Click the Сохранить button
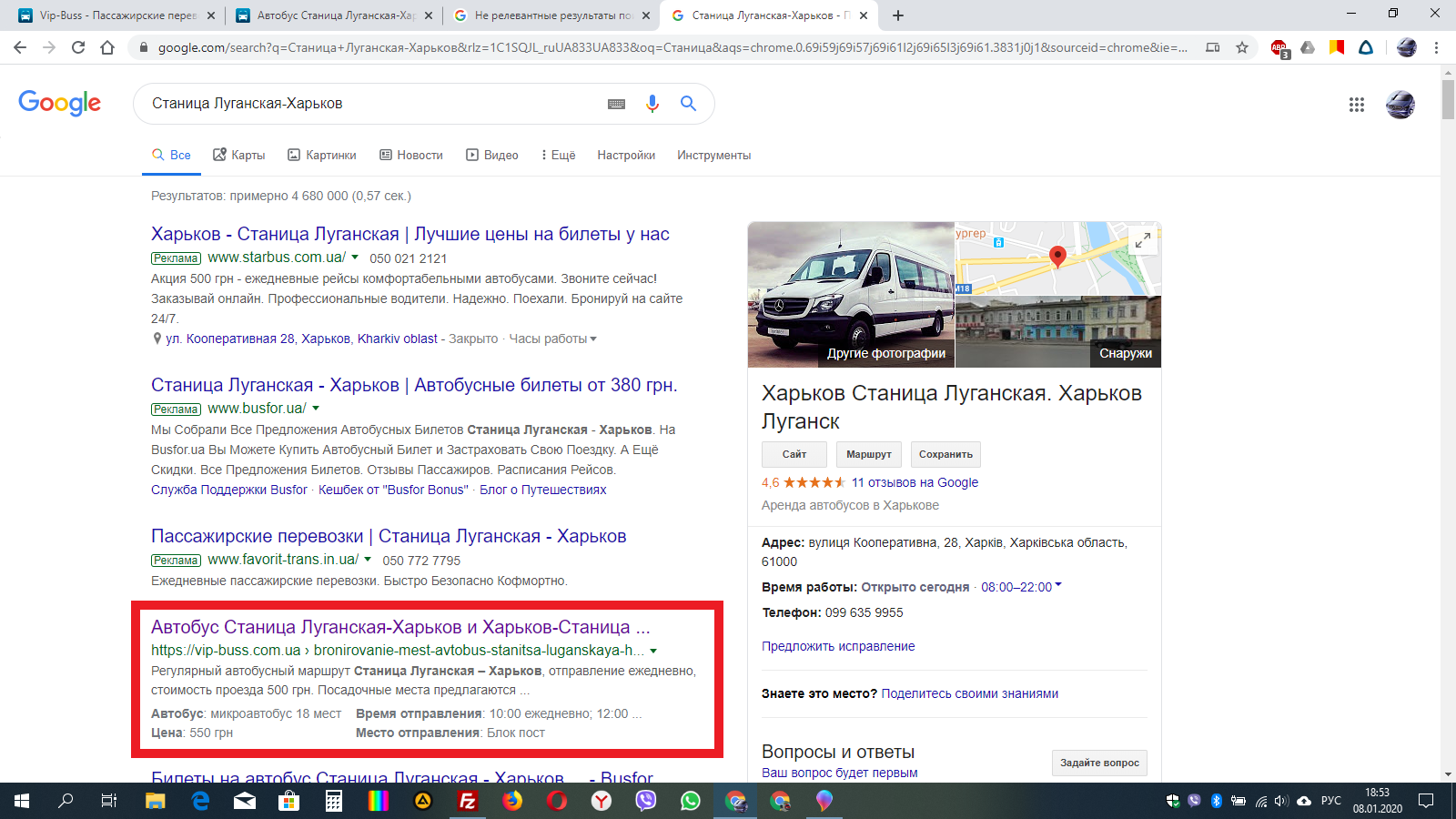The width and height of the screenshot is (1456, 819). pos(945,454)
